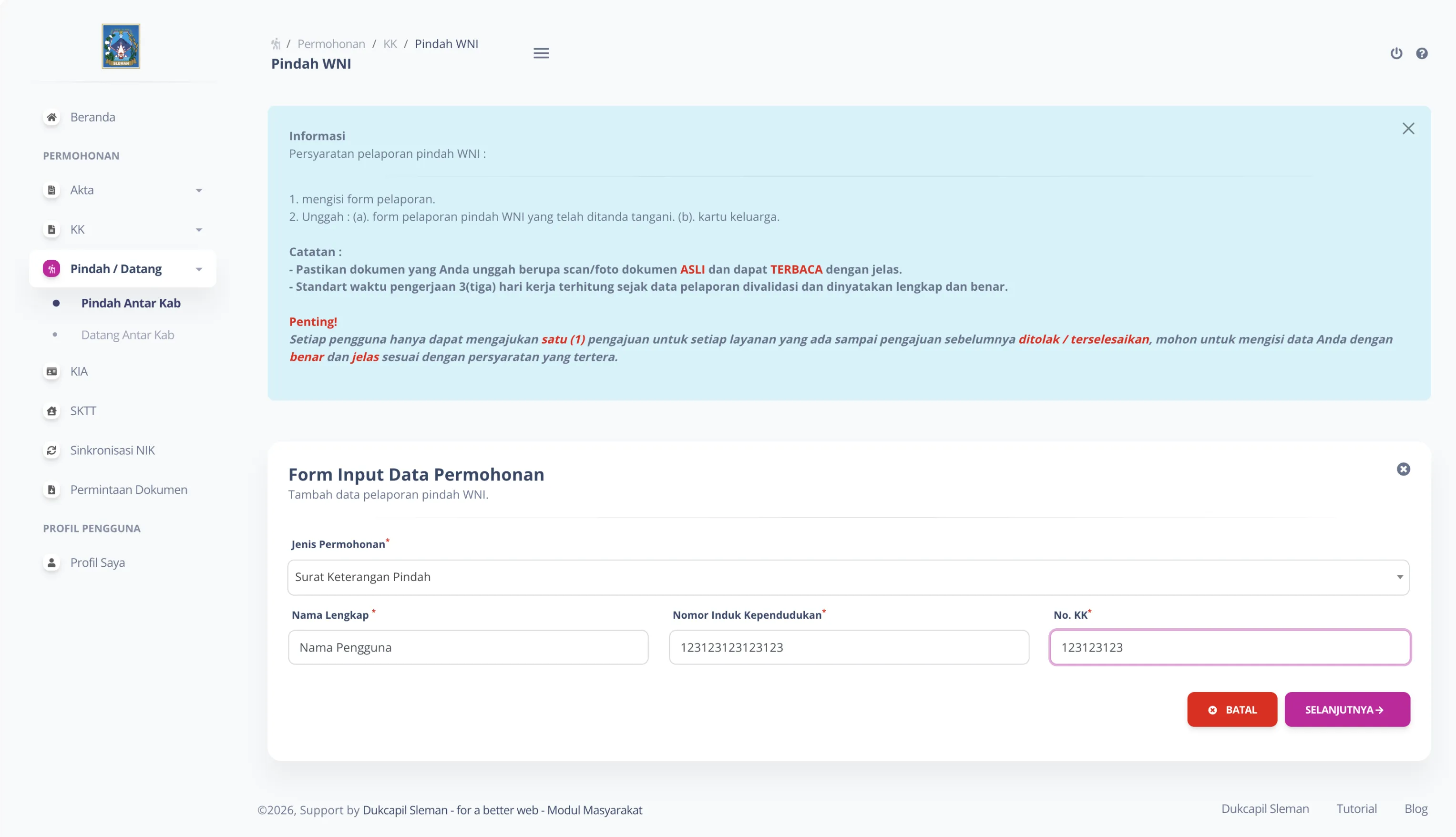
Task: Select the Pindah Antar Kab bullet
Action: 56,303
